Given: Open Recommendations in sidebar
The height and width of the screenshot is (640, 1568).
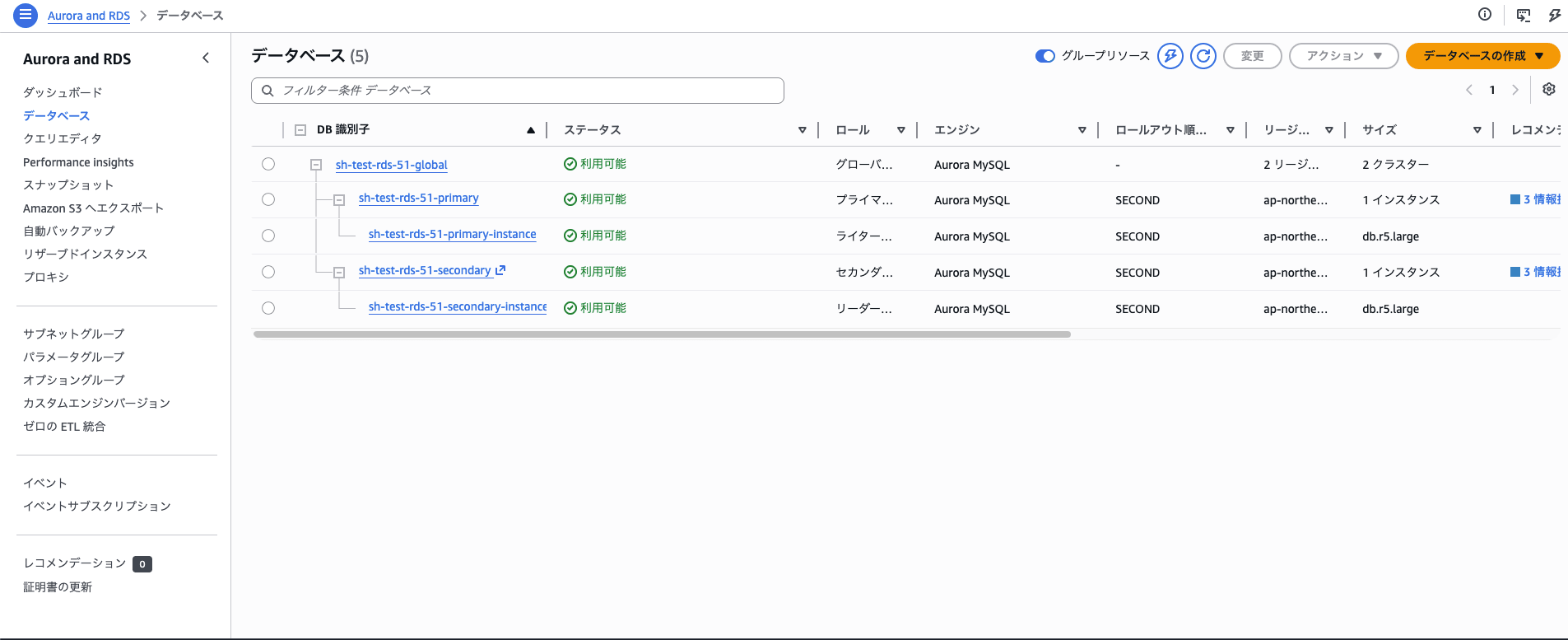Looking at the screenshot, I should (x=75, y=563).
